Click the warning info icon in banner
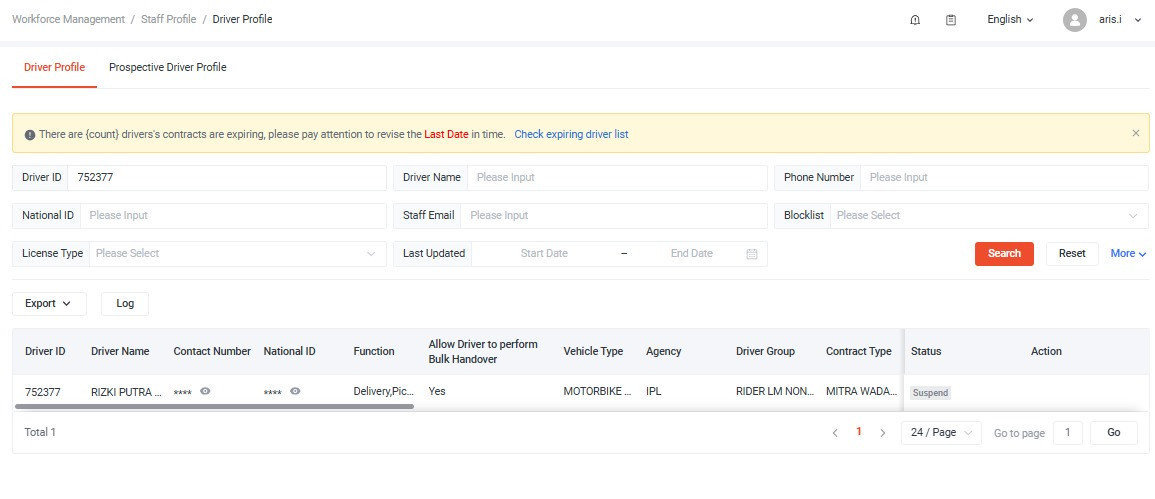This screenshot has width=1155, height=499. click(30, 134)
